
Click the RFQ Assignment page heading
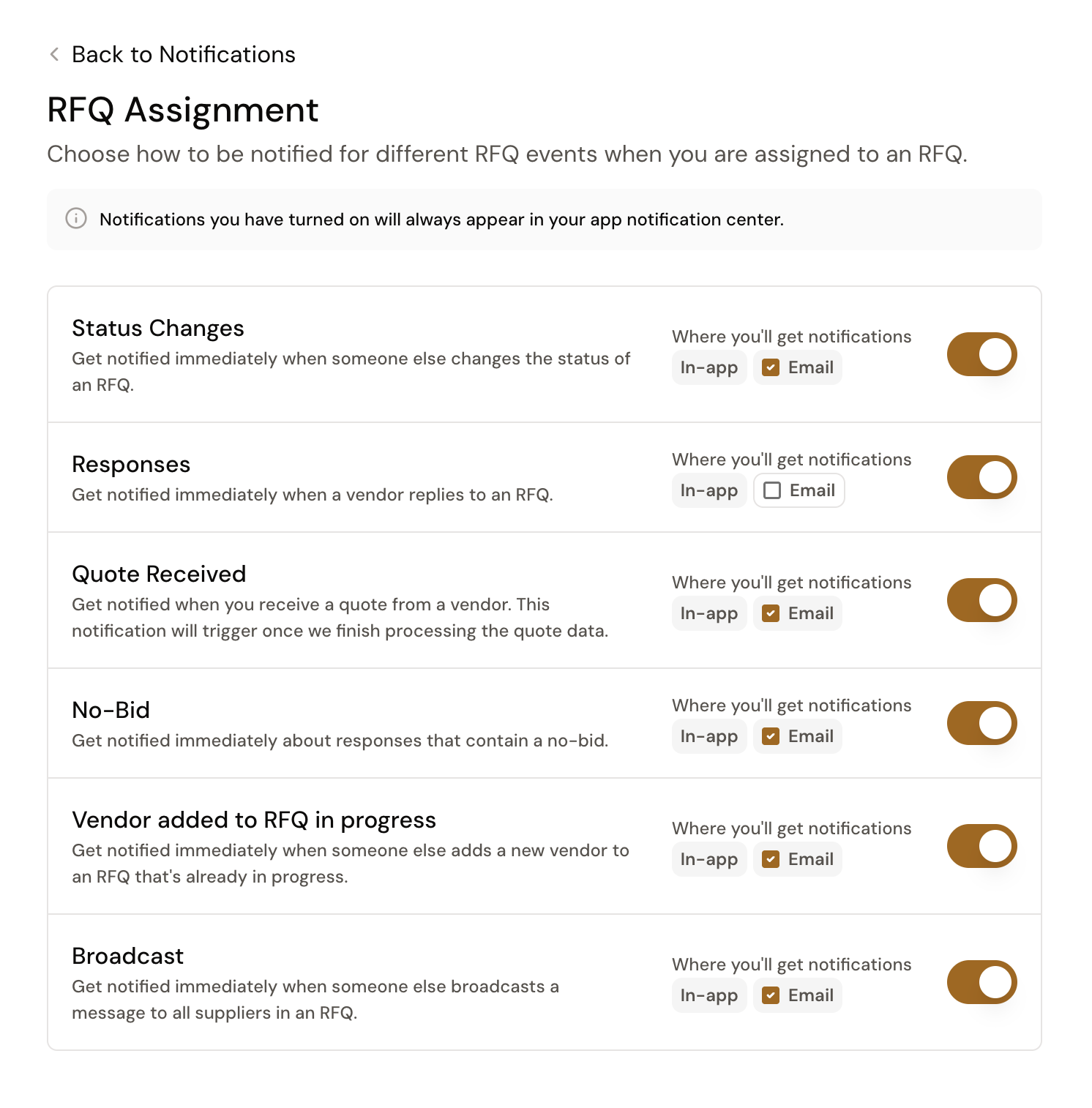click(x=183, y=111)
